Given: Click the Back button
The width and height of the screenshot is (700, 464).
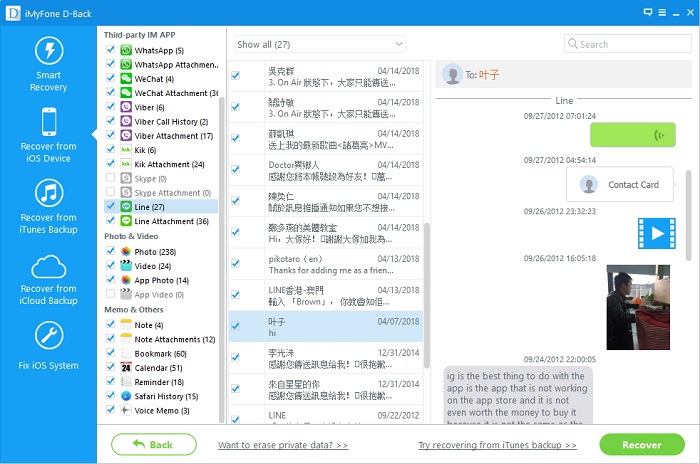Looking at the screenshot, I should point(154,444).
